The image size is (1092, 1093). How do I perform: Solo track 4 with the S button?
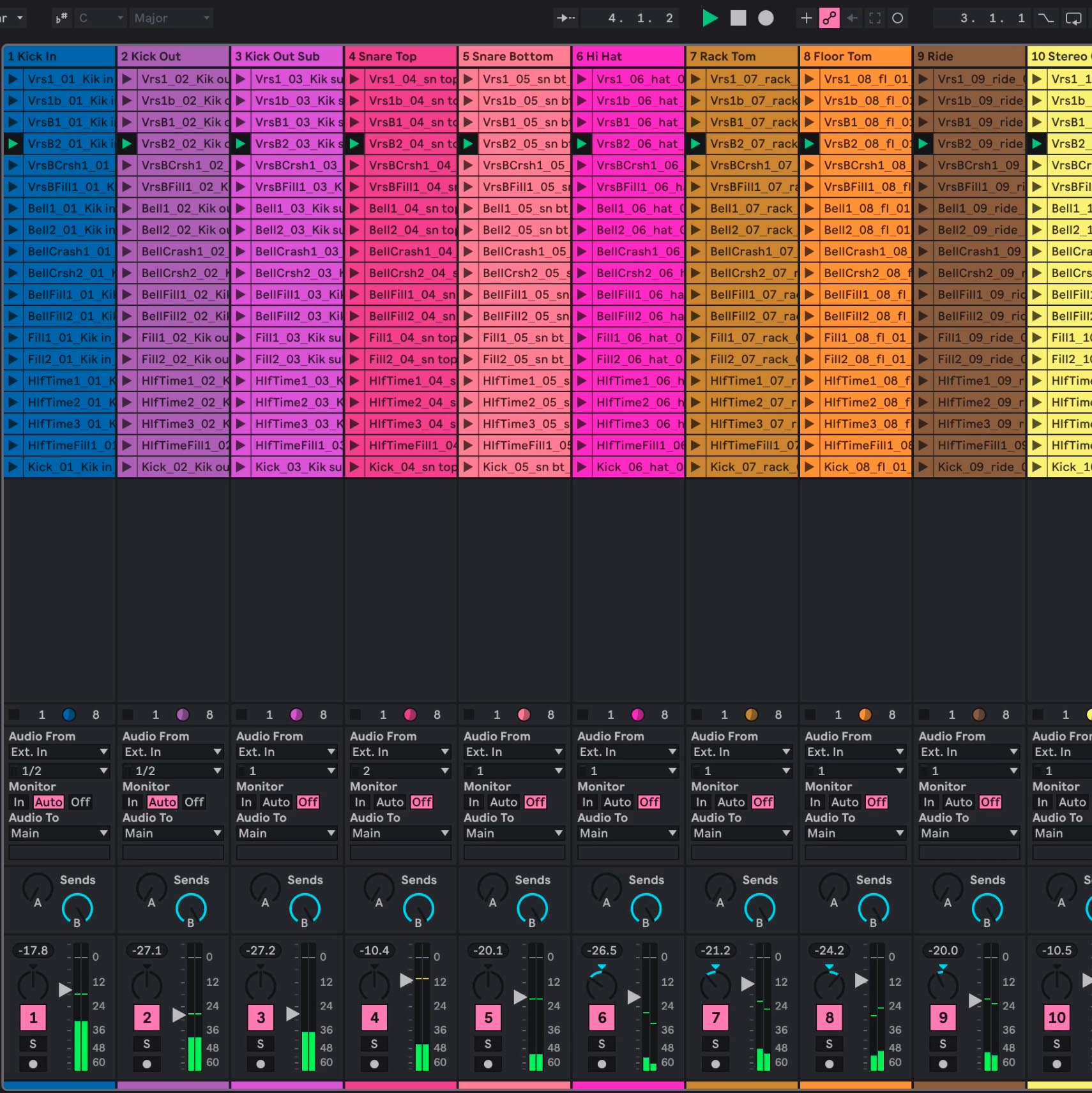374,1044
